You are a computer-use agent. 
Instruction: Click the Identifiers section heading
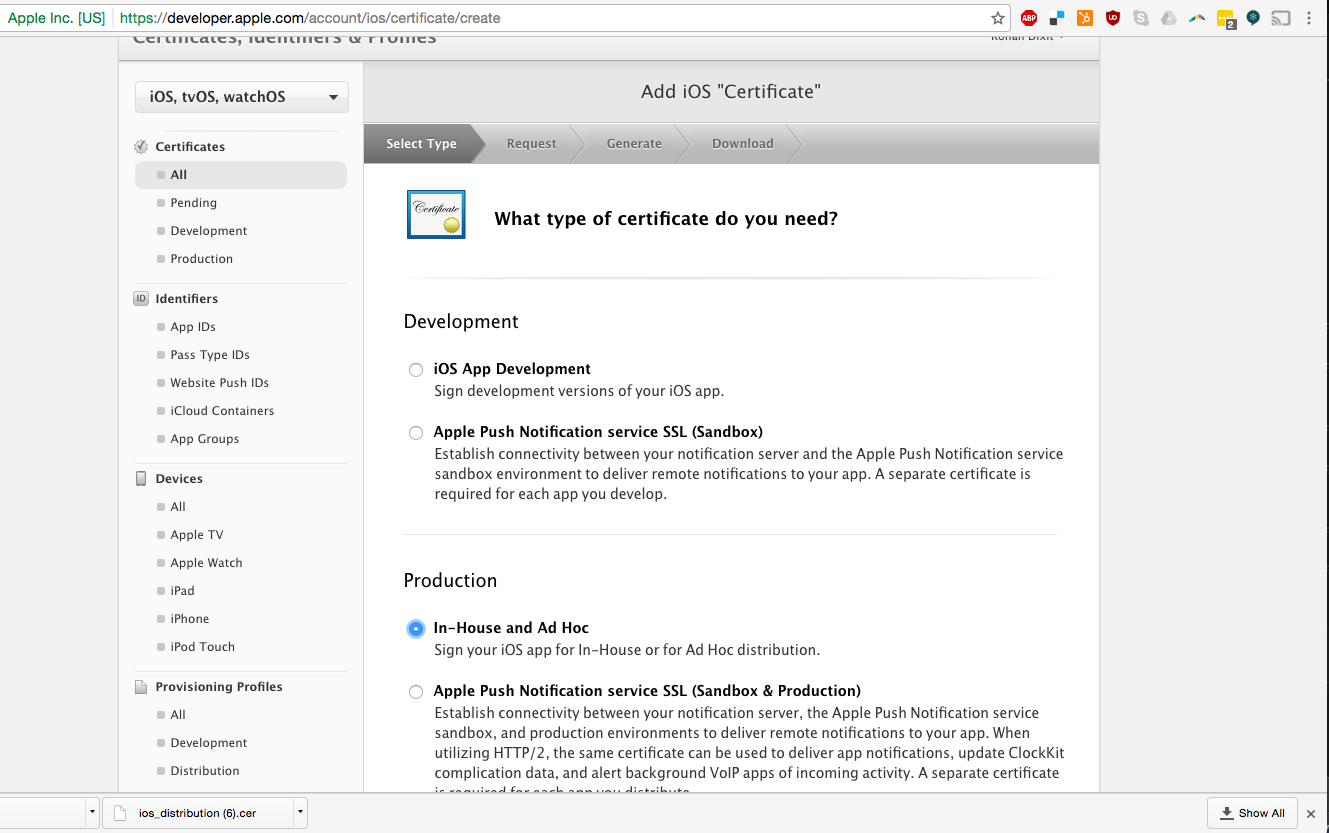tap(186, 299)
